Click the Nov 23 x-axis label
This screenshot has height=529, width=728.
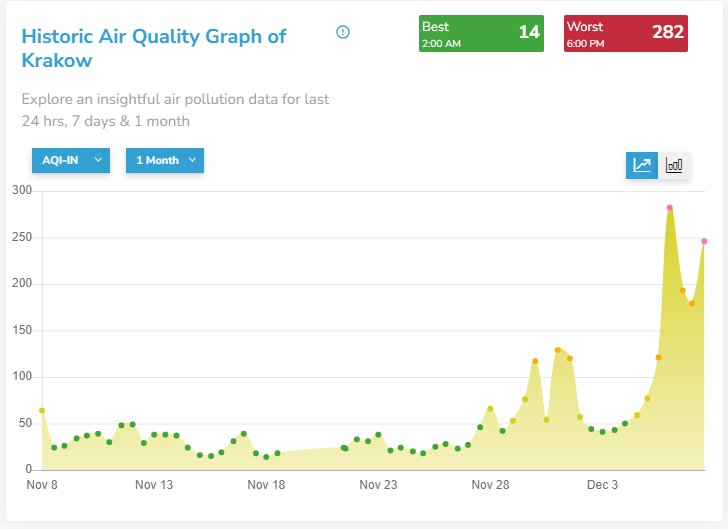point(378,486)
